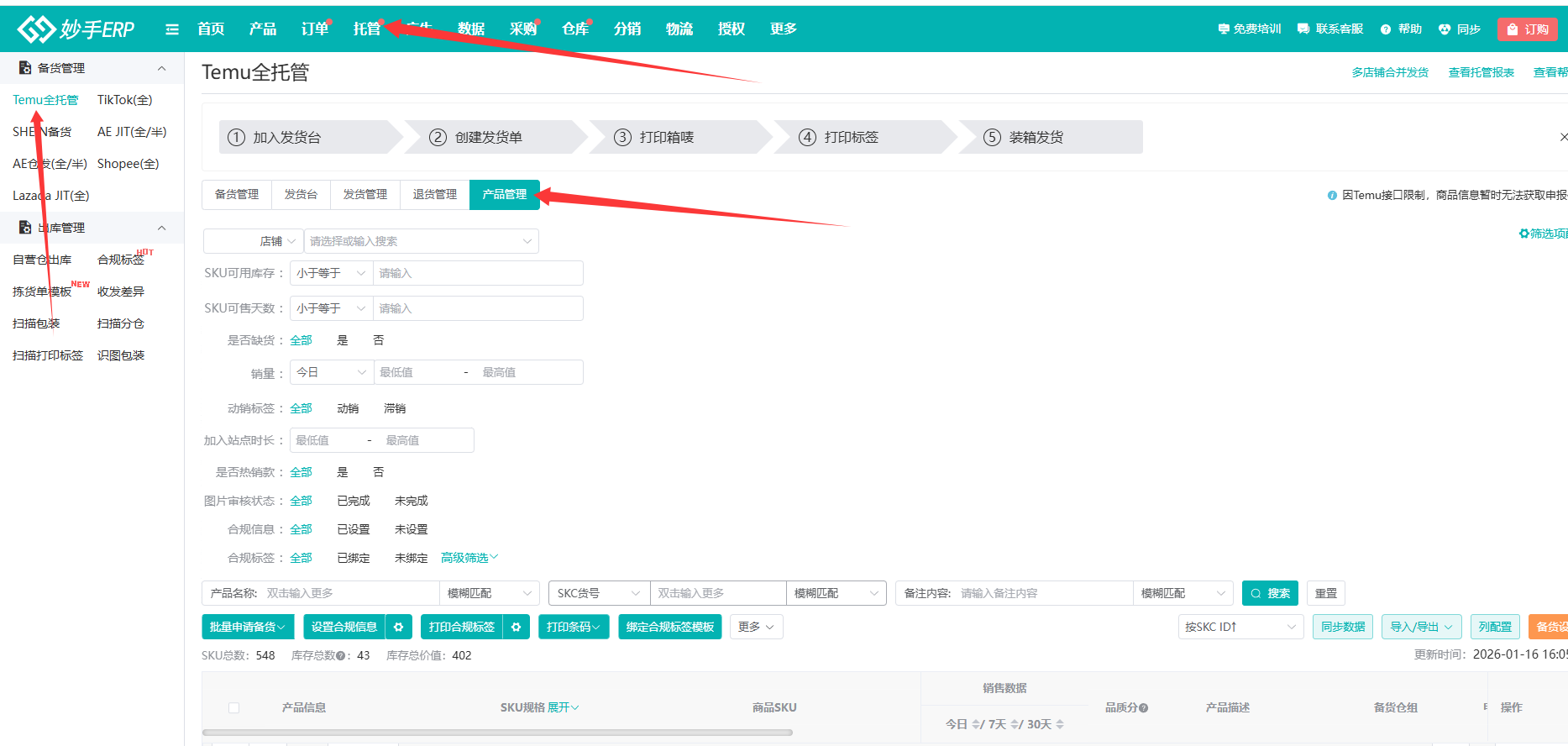Open the 批量申请备货 dropdown button

click(x=248, y=627)
